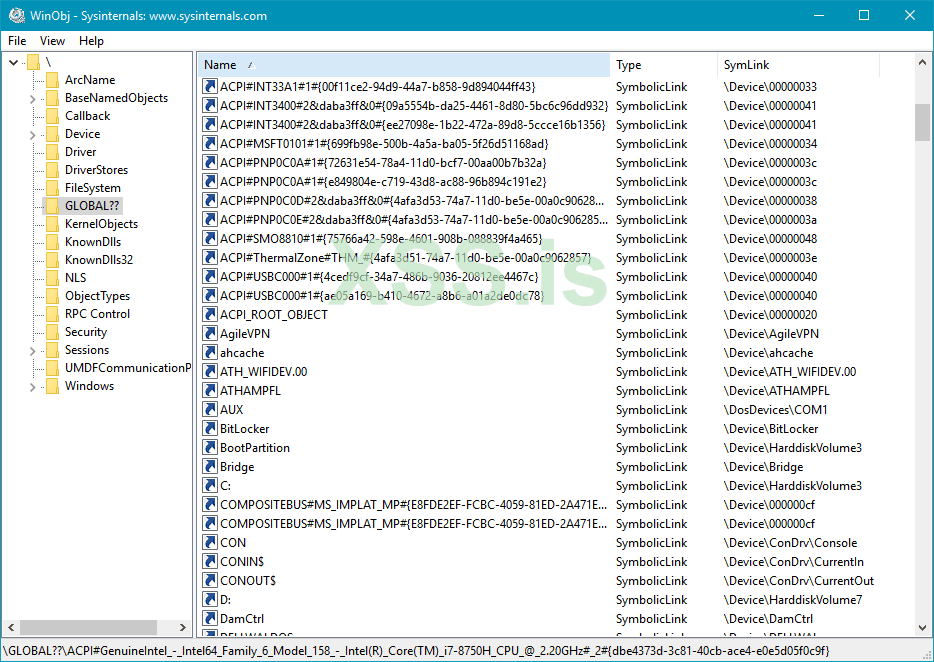This screenshot has width=934, height=662.
Task: Click the symlink icon next to ATH_WIFIDEV.00
Action: [x=210, y=372]
